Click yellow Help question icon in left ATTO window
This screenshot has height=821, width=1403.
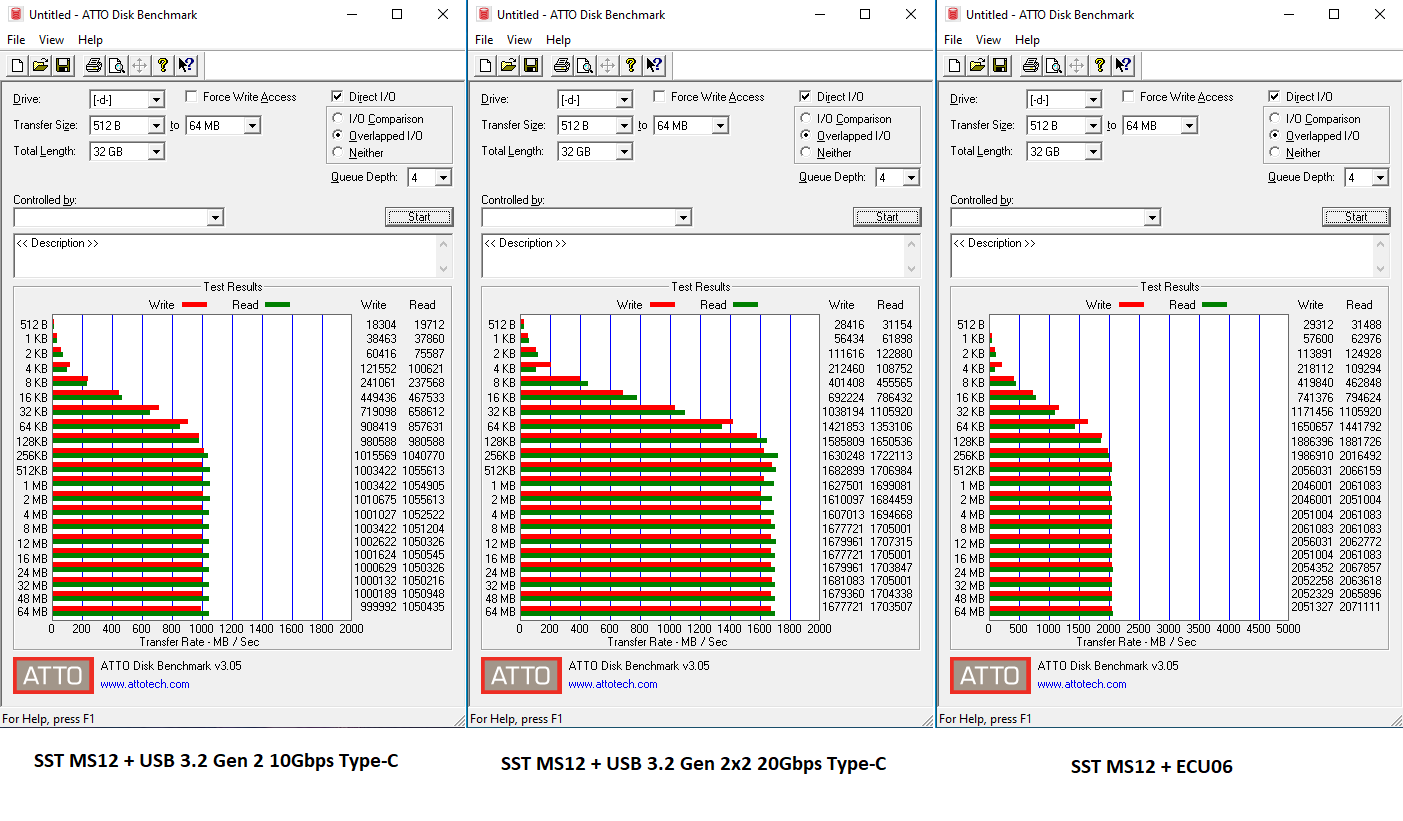click(x=163, y=66)
